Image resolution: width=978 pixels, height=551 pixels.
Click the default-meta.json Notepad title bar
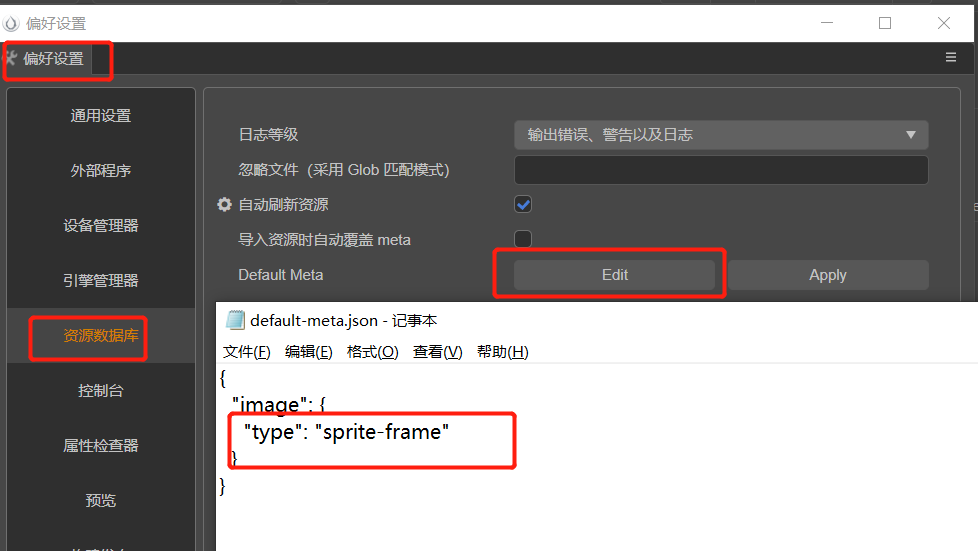click(596, 320)
